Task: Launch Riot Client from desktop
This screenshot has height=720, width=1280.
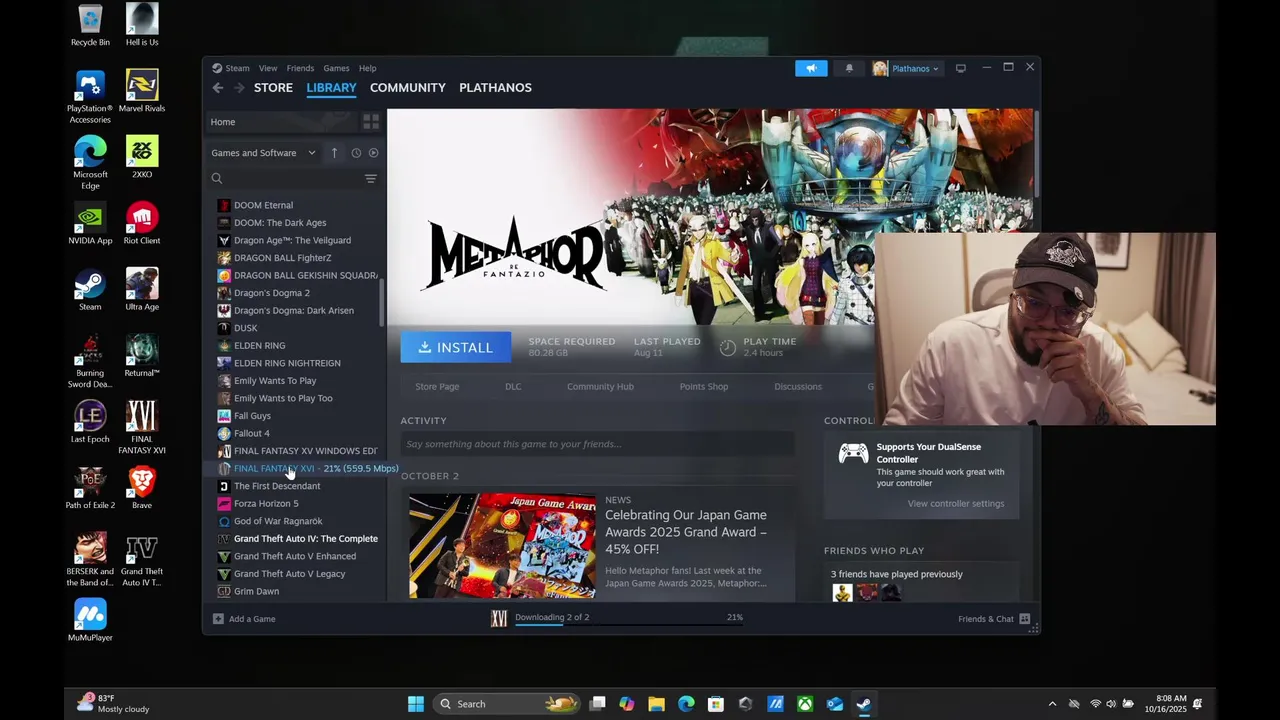Action: click(x=142, y=224)
